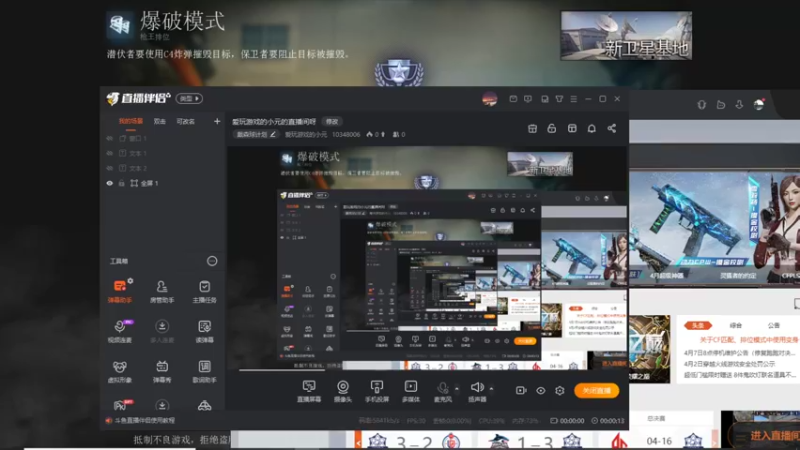Click the filter icon in title bar
This screenshot has height=450, width=800.
tap(559, 99)
